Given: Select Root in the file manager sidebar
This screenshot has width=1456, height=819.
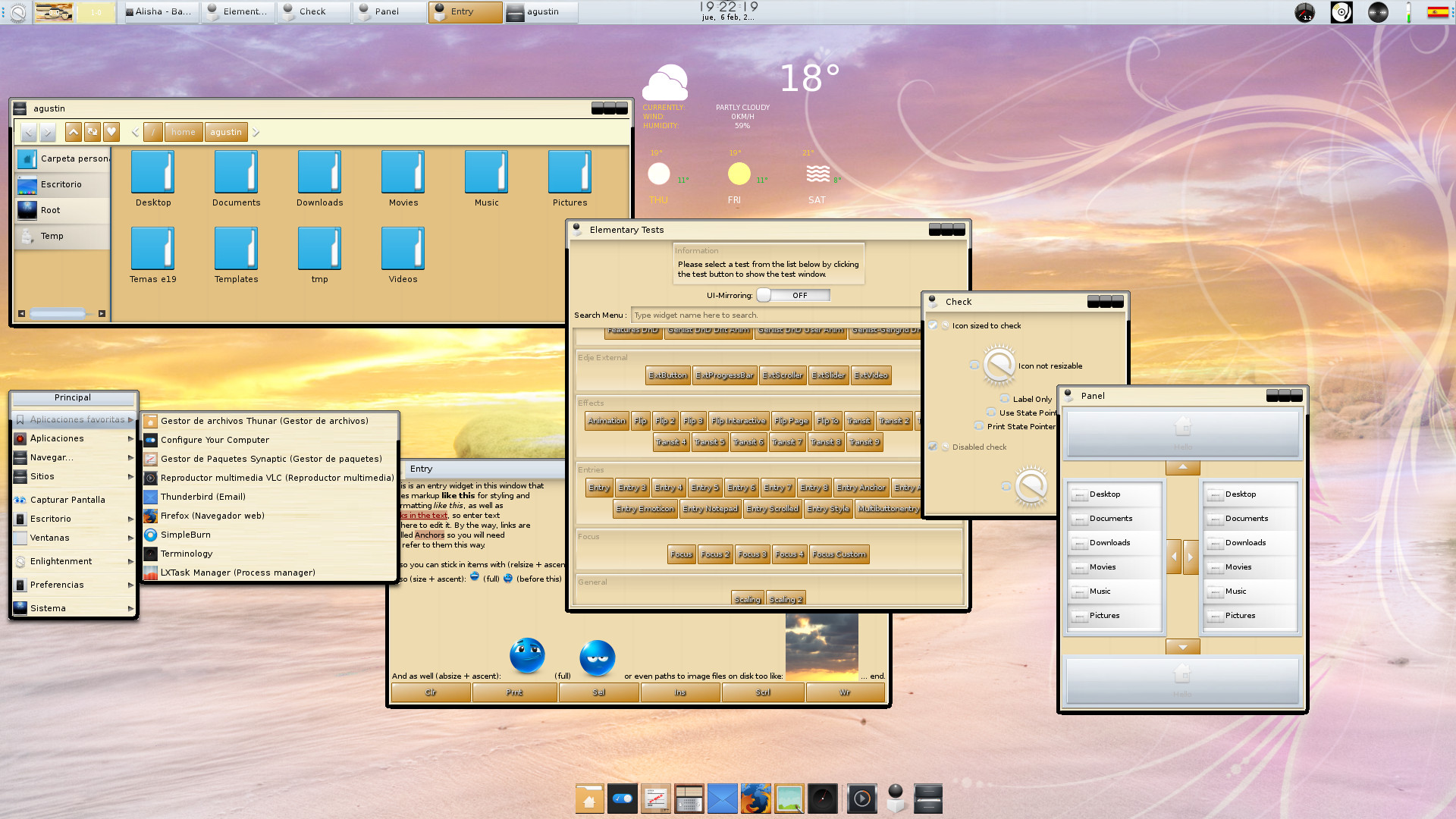Looking at the screenshot, I should [x=62, y=210].
